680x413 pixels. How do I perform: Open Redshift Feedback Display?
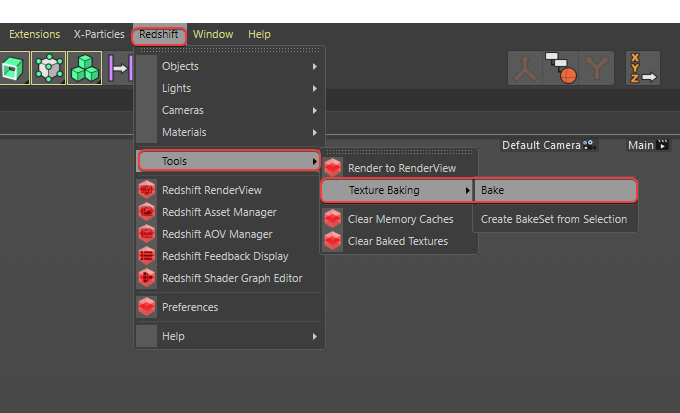230,256
